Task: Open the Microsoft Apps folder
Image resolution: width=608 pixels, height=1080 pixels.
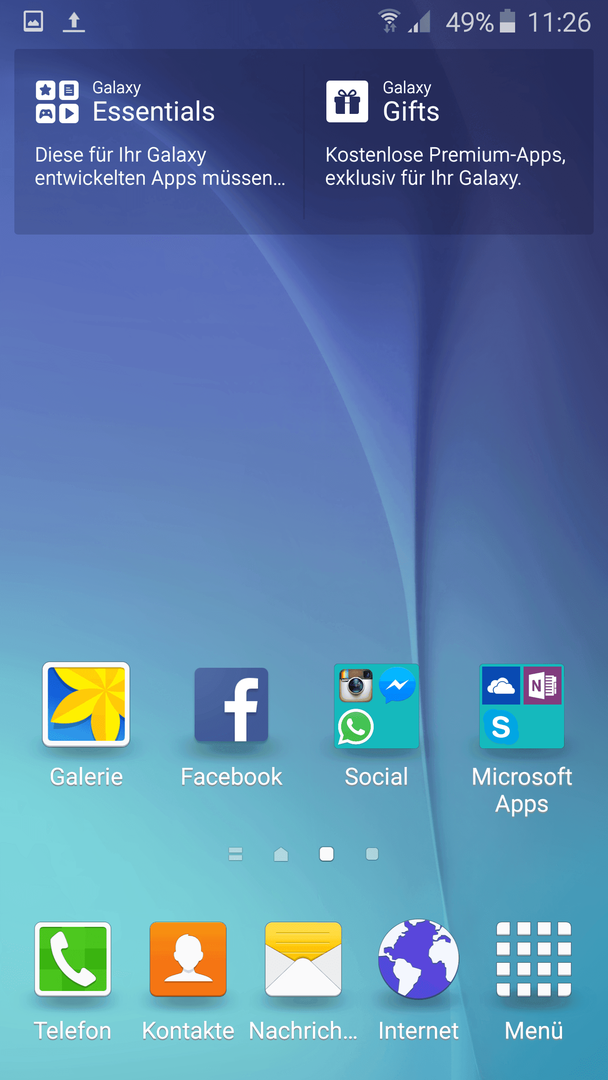Action: [x=522, y=705]
